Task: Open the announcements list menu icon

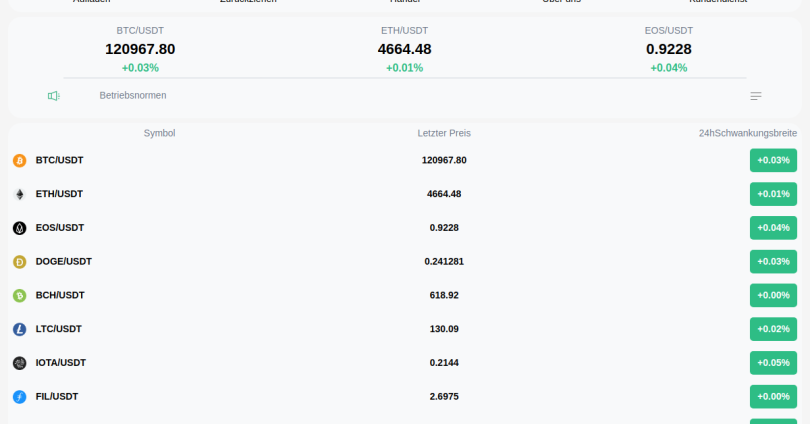Action: pos(756,96)
